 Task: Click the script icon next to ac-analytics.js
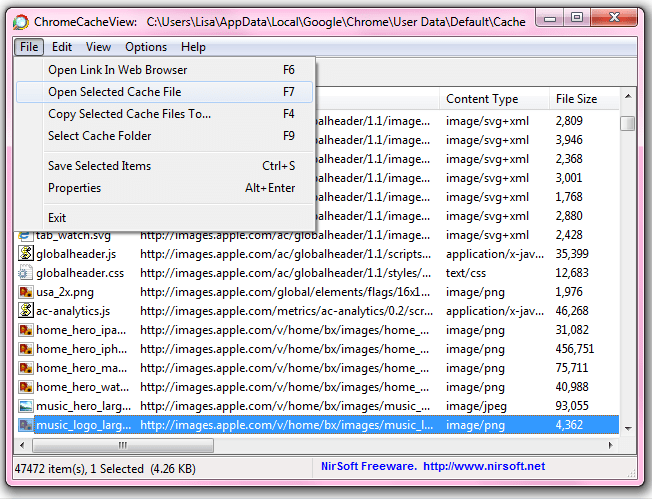tap(25, 310)
